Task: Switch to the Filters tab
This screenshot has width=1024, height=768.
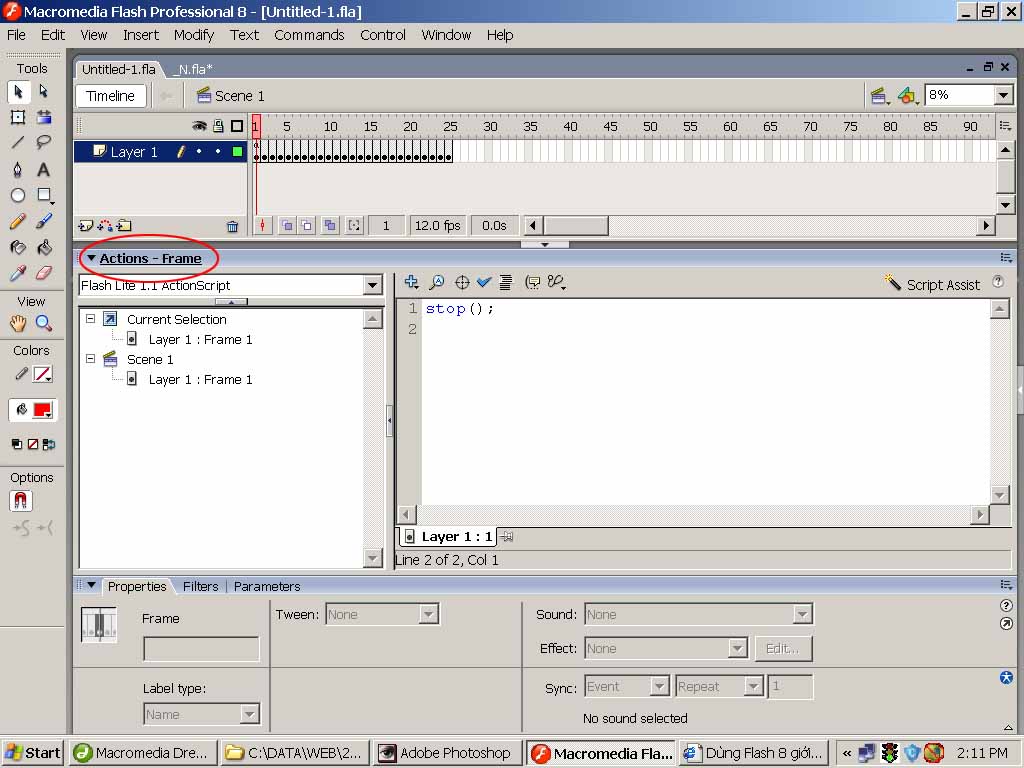Action: tap(200, 586)
